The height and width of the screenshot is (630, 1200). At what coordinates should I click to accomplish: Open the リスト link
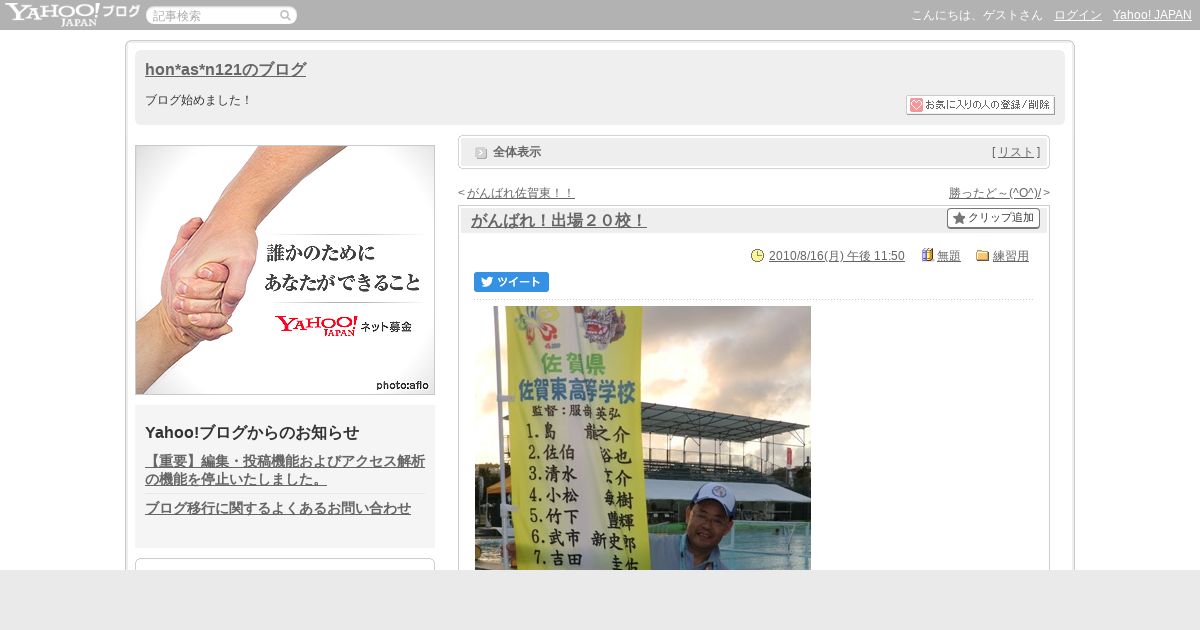pos(1016,152)
